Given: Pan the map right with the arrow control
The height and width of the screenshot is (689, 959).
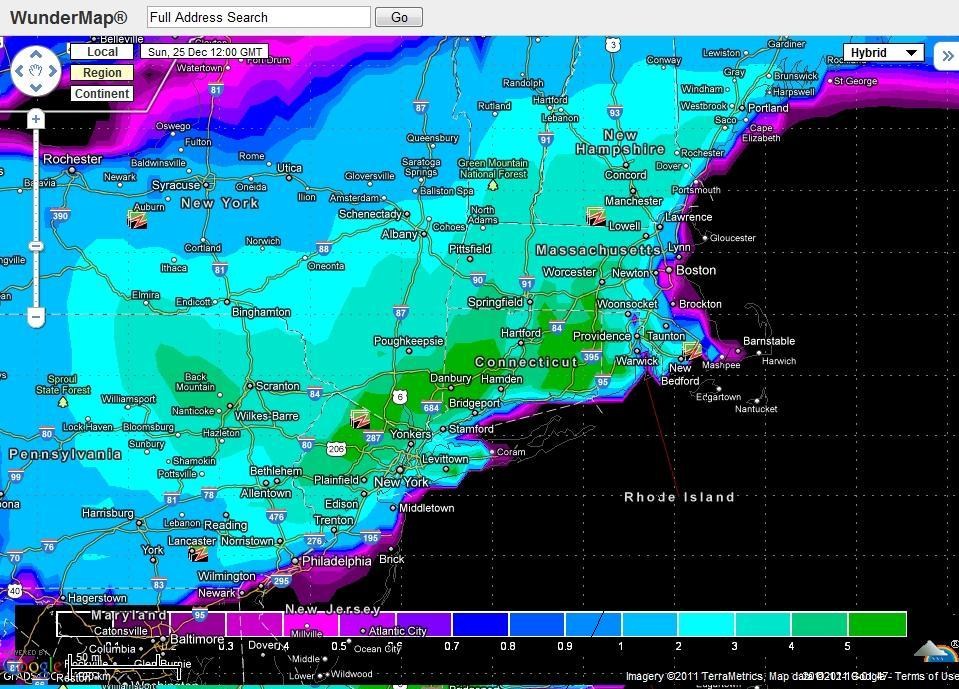Looking at the screenshot, I should tap(53, 71).
